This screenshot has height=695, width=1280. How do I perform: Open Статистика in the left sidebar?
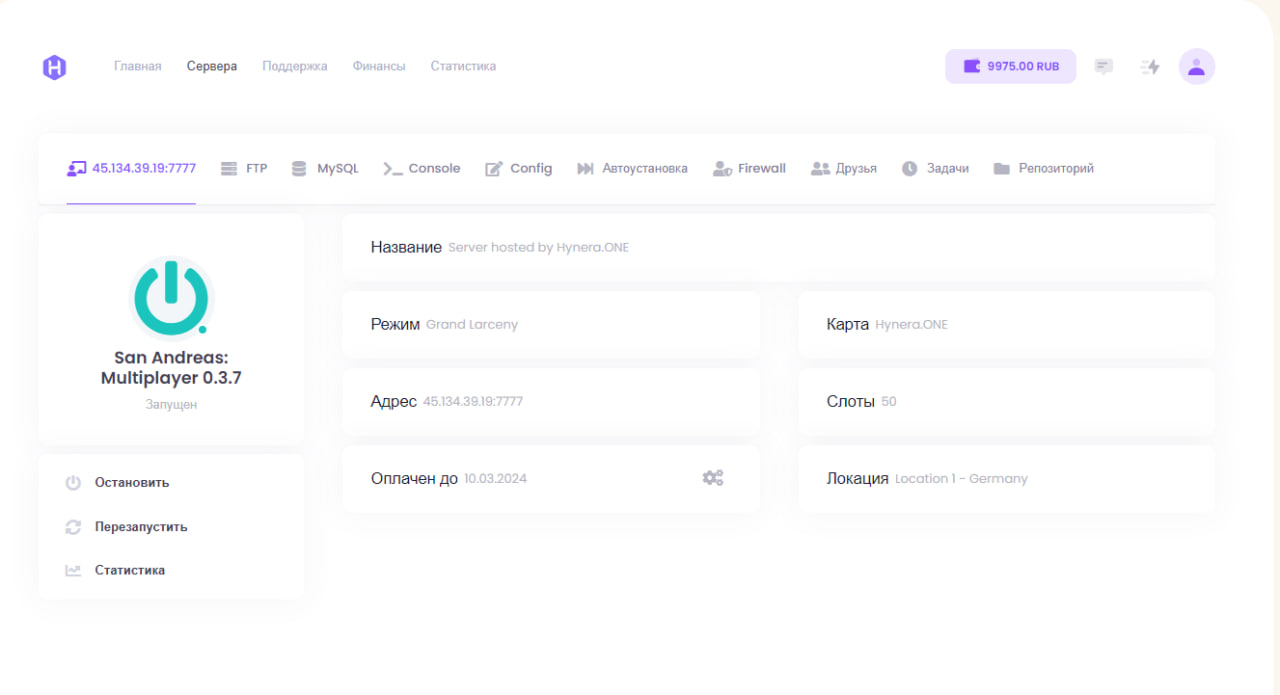(129, 570)
